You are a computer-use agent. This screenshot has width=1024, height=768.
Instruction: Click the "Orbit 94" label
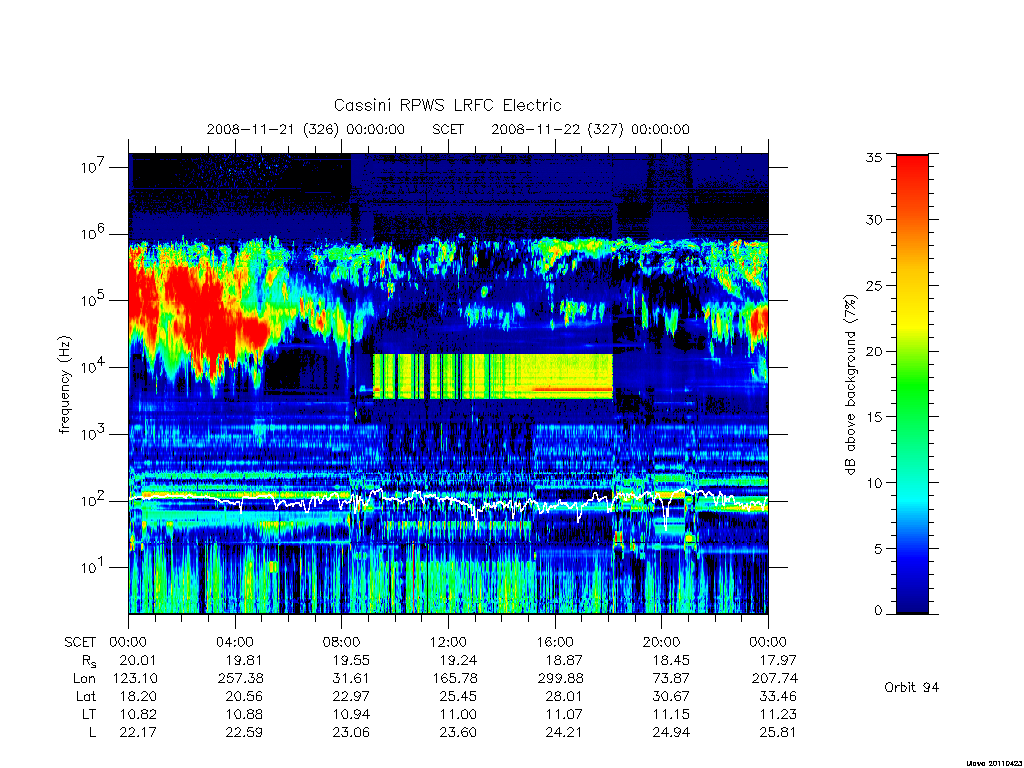911,687
